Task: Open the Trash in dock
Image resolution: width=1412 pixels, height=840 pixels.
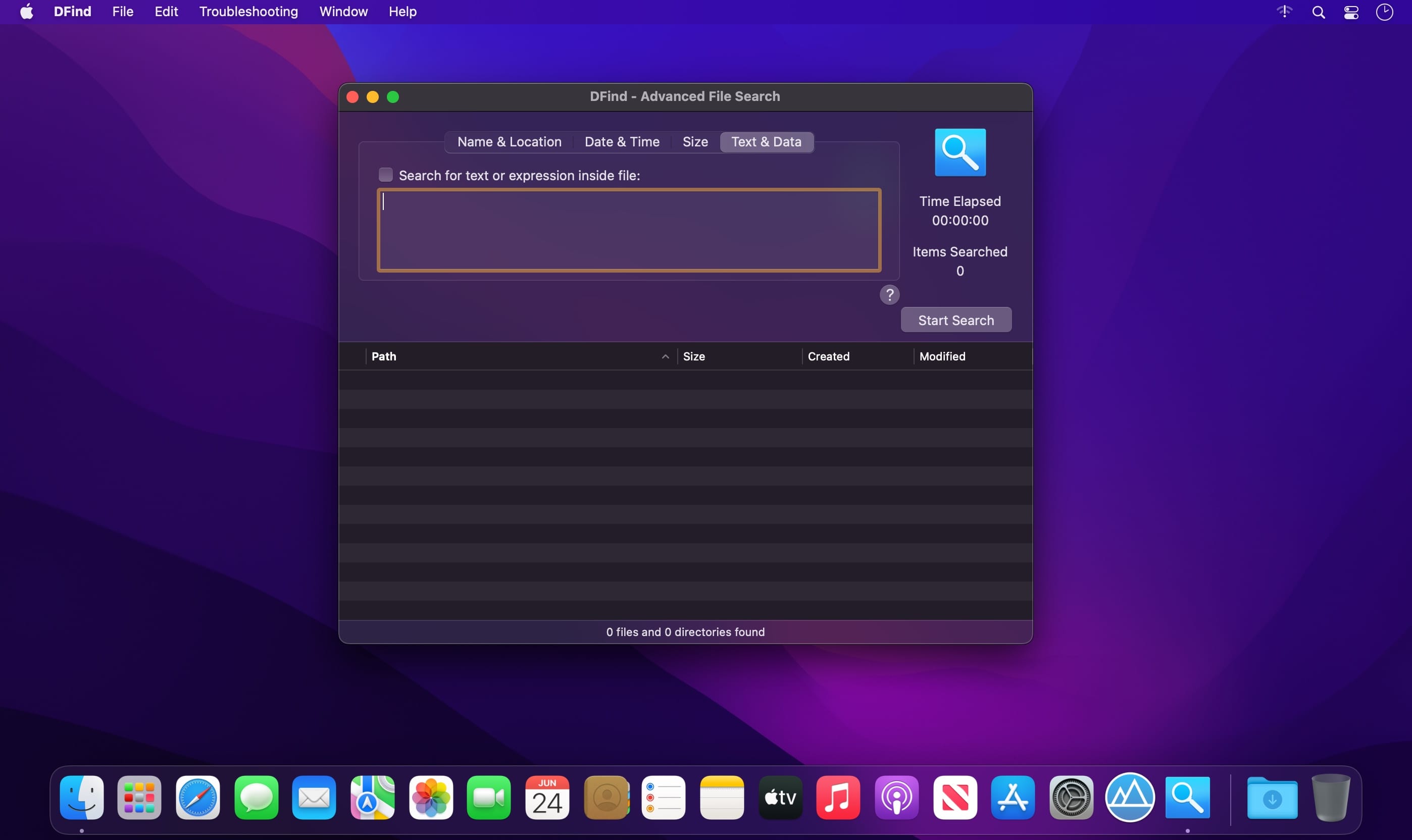Action: [1331, 798]
